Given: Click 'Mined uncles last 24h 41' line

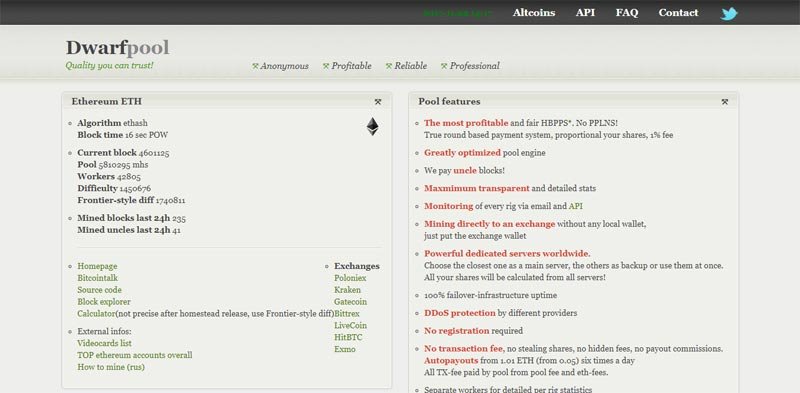Looking at the screenshot, I should tap(129, 230).
